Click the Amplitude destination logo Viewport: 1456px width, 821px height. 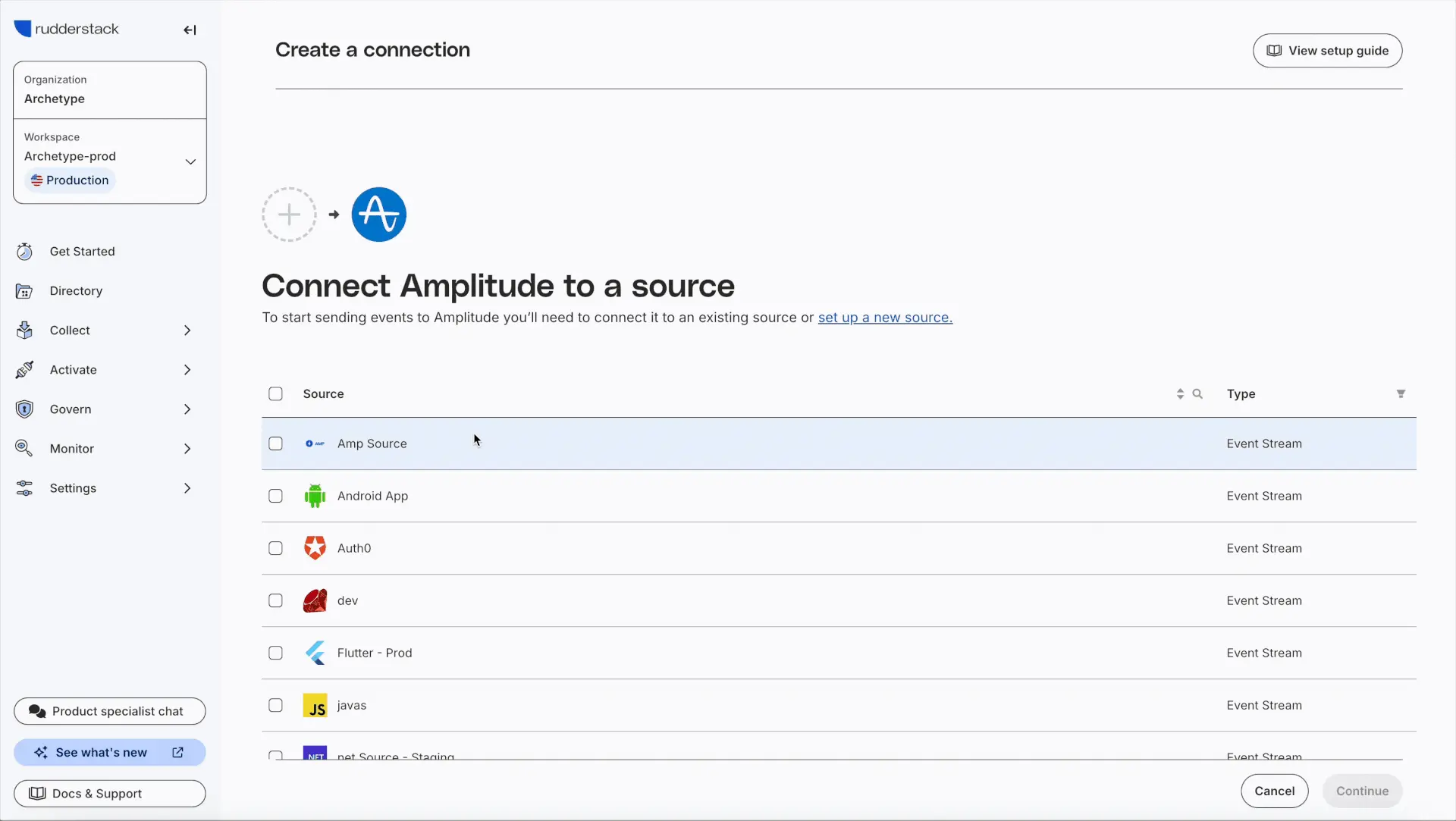coord(379,215)
